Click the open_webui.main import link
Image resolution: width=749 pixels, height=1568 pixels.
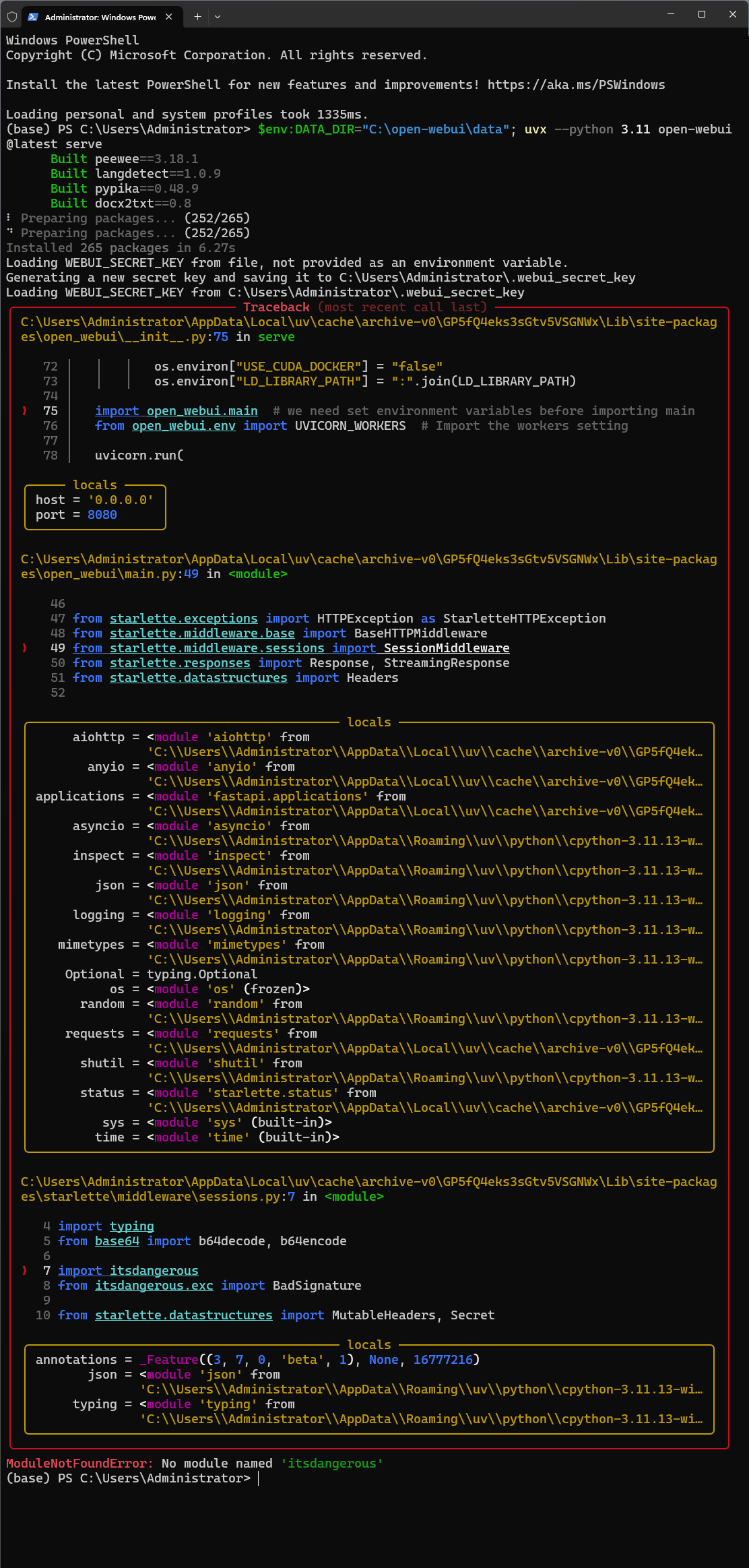tap(201, 411)
